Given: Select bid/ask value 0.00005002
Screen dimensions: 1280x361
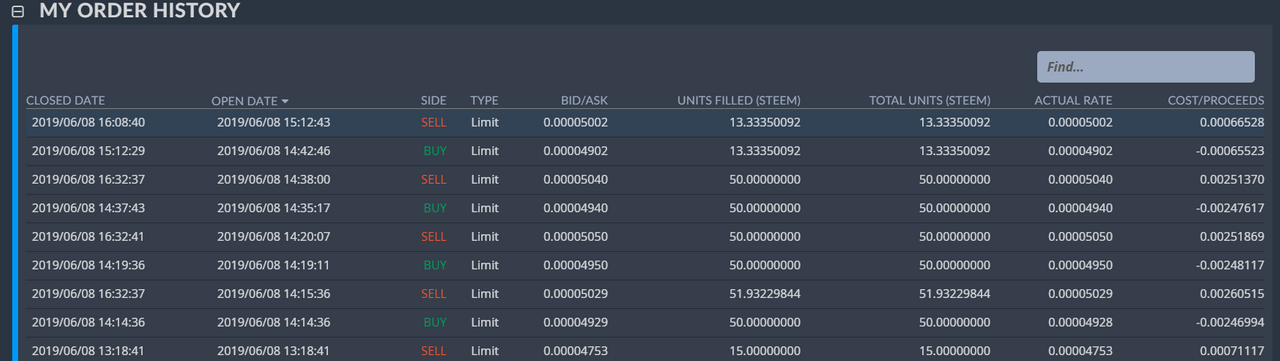Looking at the screenshot, I should pos(576,122).
